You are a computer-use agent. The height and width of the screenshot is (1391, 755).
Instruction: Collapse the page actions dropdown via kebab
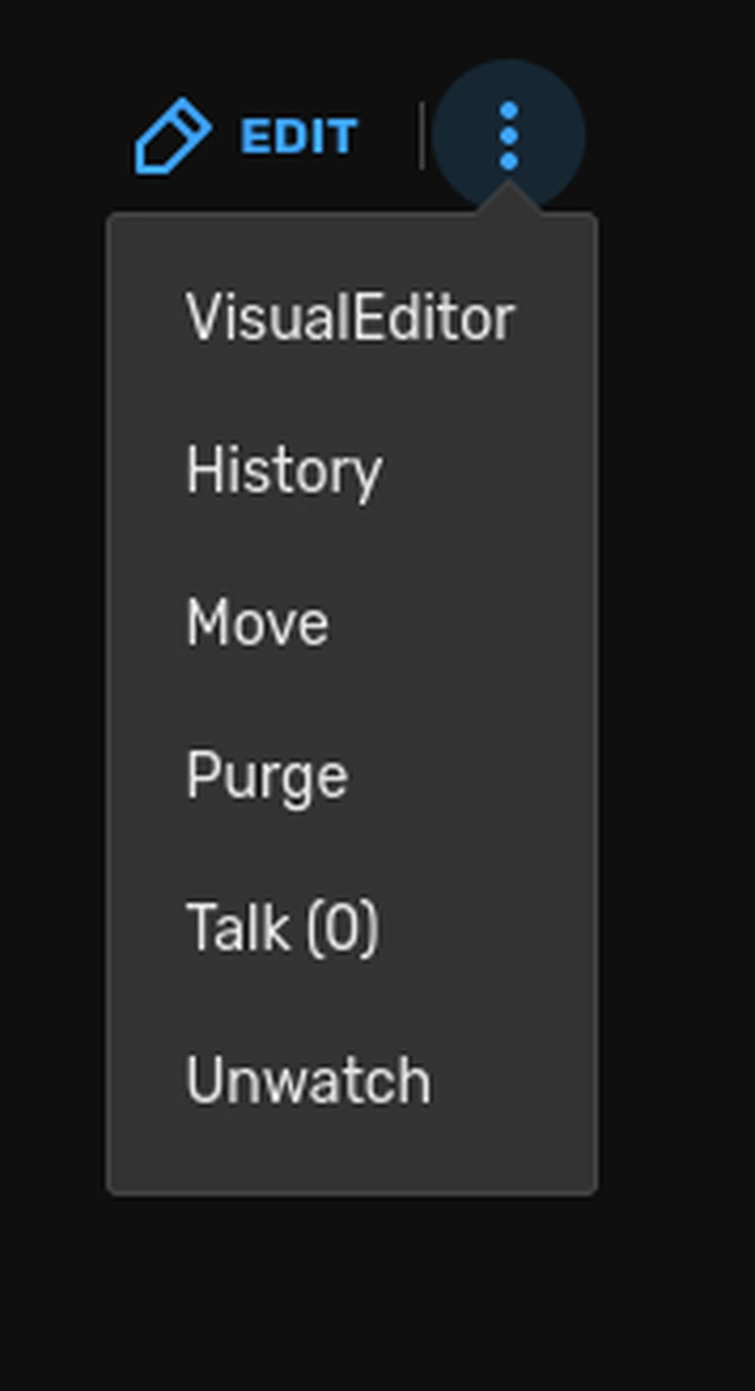509,136
